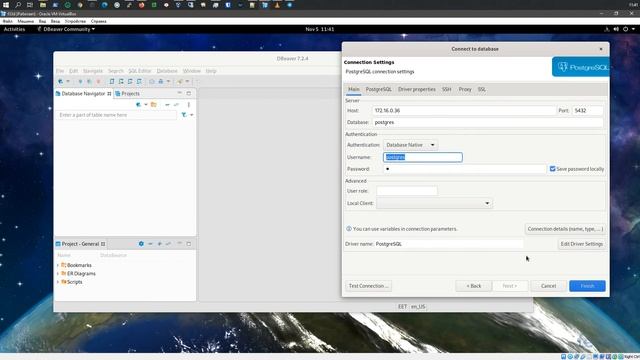Open the Database Navigator view menu dots
640x360 pixels.
pyautogui.click(x=189, y=104)
